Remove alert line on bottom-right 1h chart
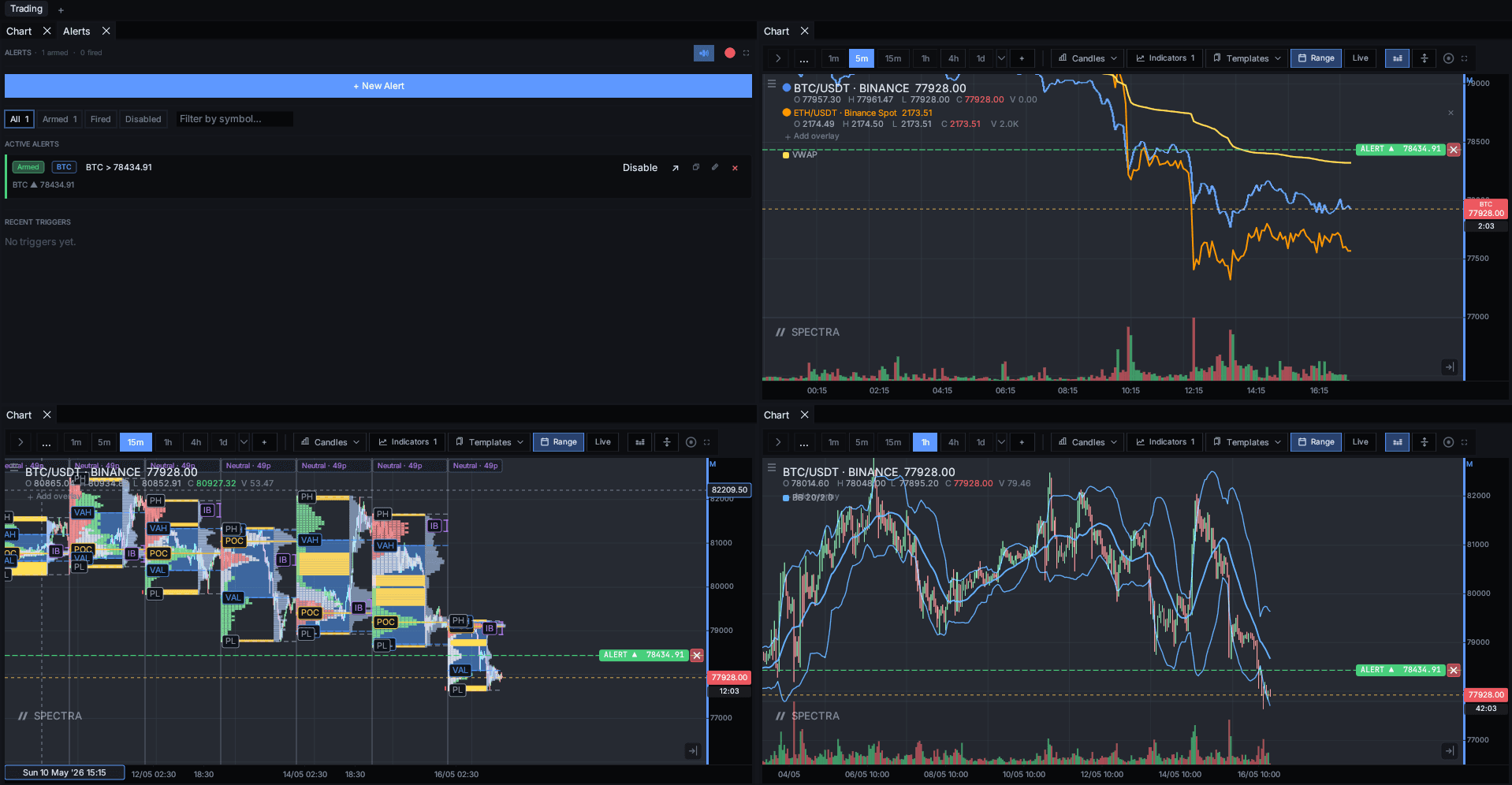1512x785 pixels. pos(1454,671)
